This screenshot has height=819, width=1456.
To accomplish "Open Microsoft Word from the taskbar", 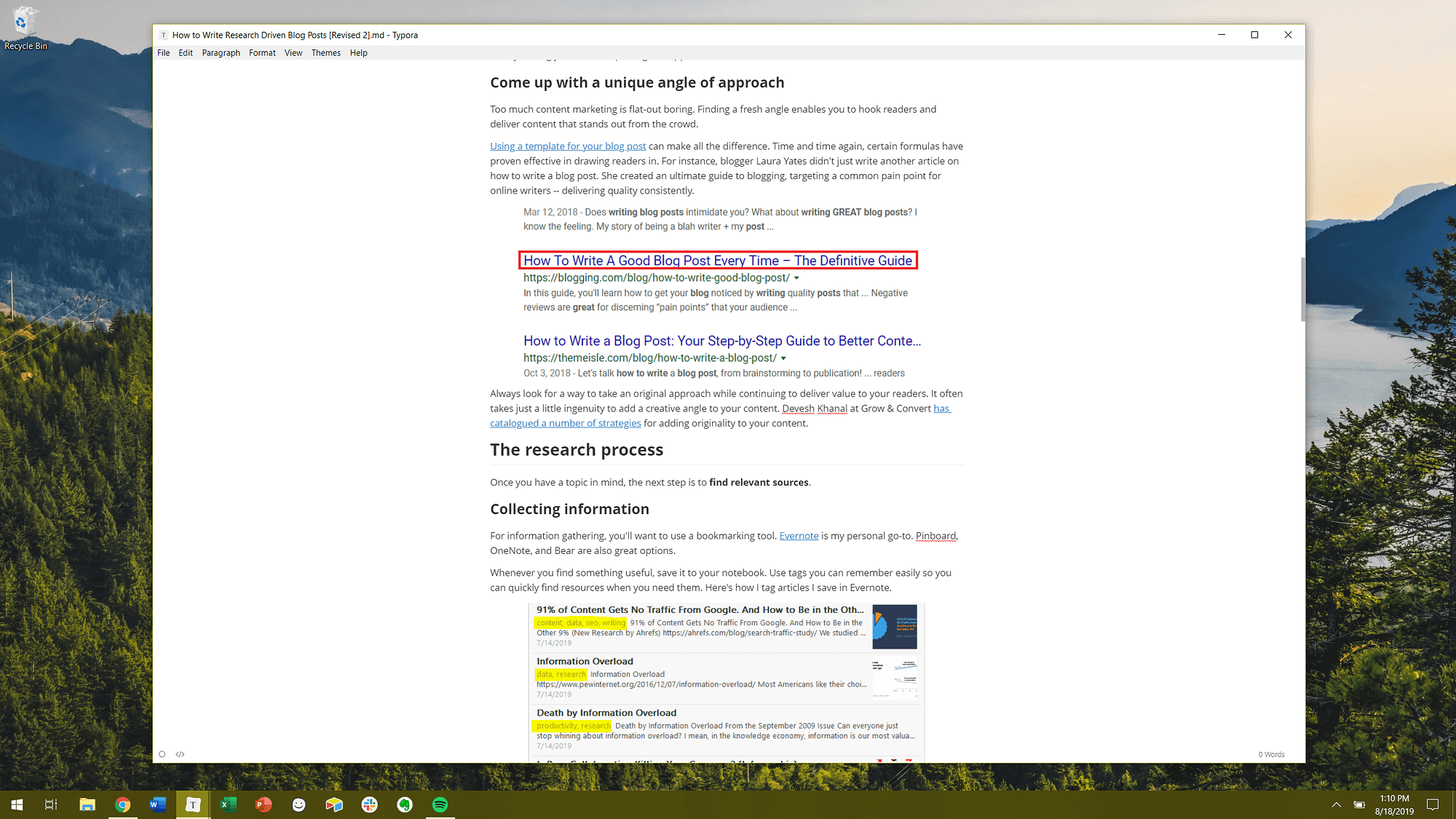I will (x=157, y=804).
